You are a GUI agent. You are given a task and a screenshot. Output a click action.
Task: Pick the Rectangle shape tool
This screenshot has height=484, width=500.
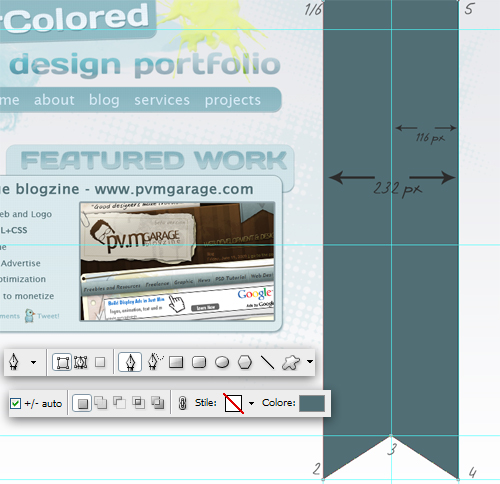coord(176,362)
